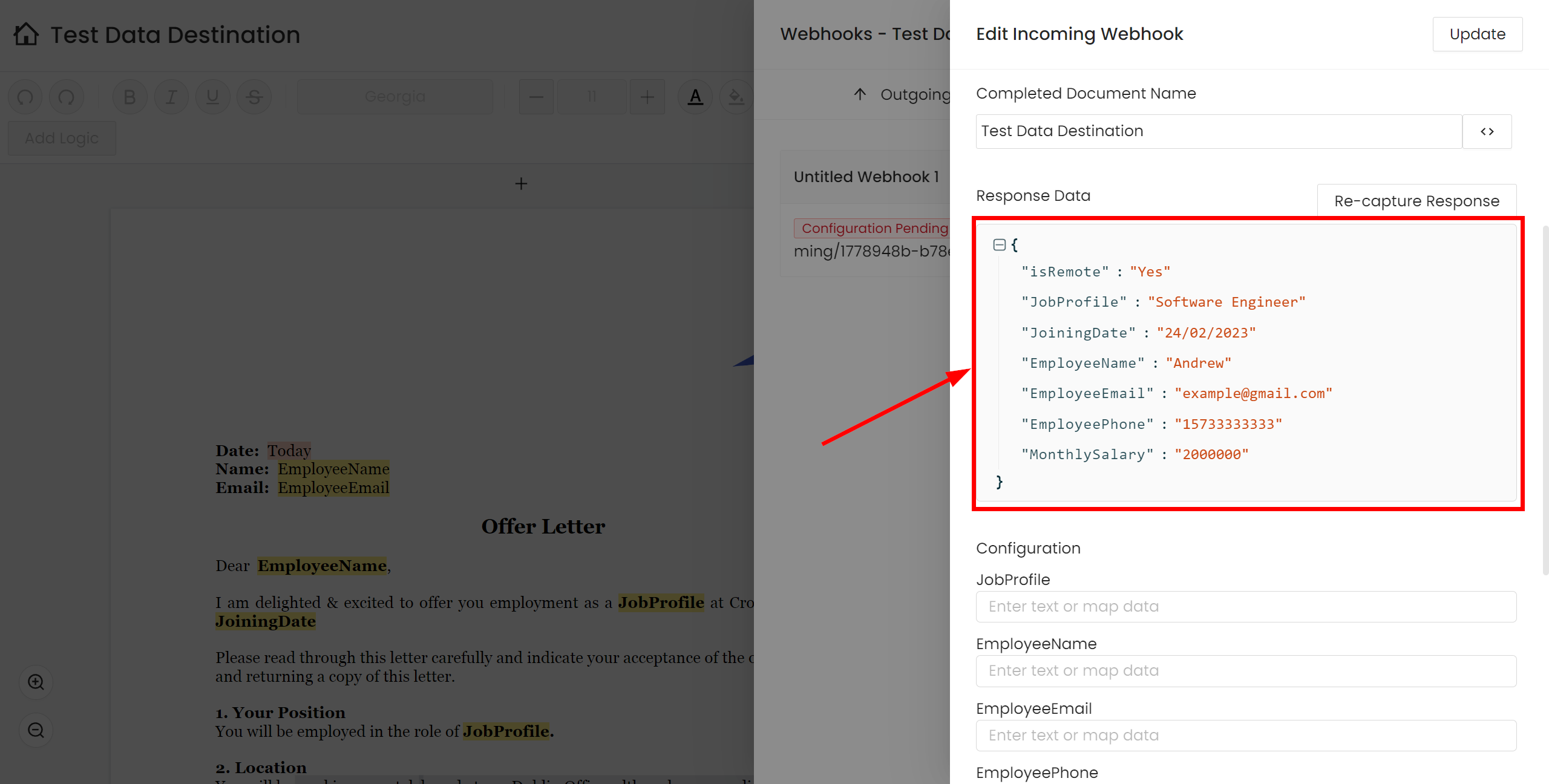Expand the JSON response collapse icon
Screen dimensions: 1549x784
click(999, 243)
